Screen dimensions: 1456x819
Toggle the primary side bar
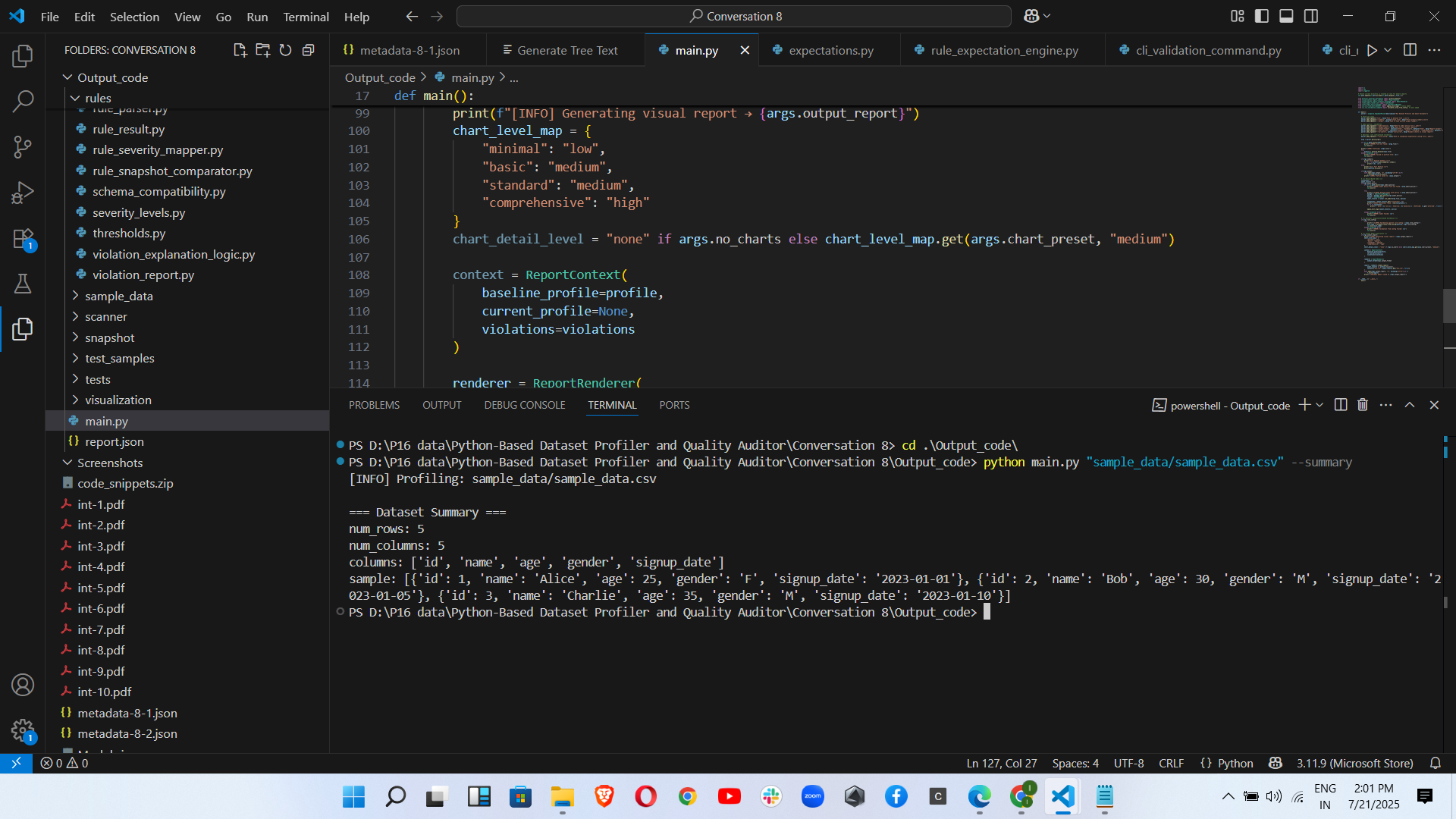[x=1262, y=16]
